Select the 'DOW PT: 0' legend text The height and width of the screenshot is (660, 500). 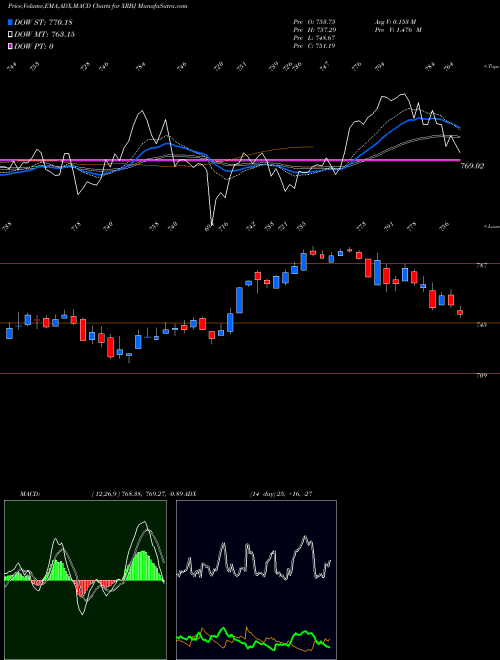pyautogui.click(x=34, y=46)
